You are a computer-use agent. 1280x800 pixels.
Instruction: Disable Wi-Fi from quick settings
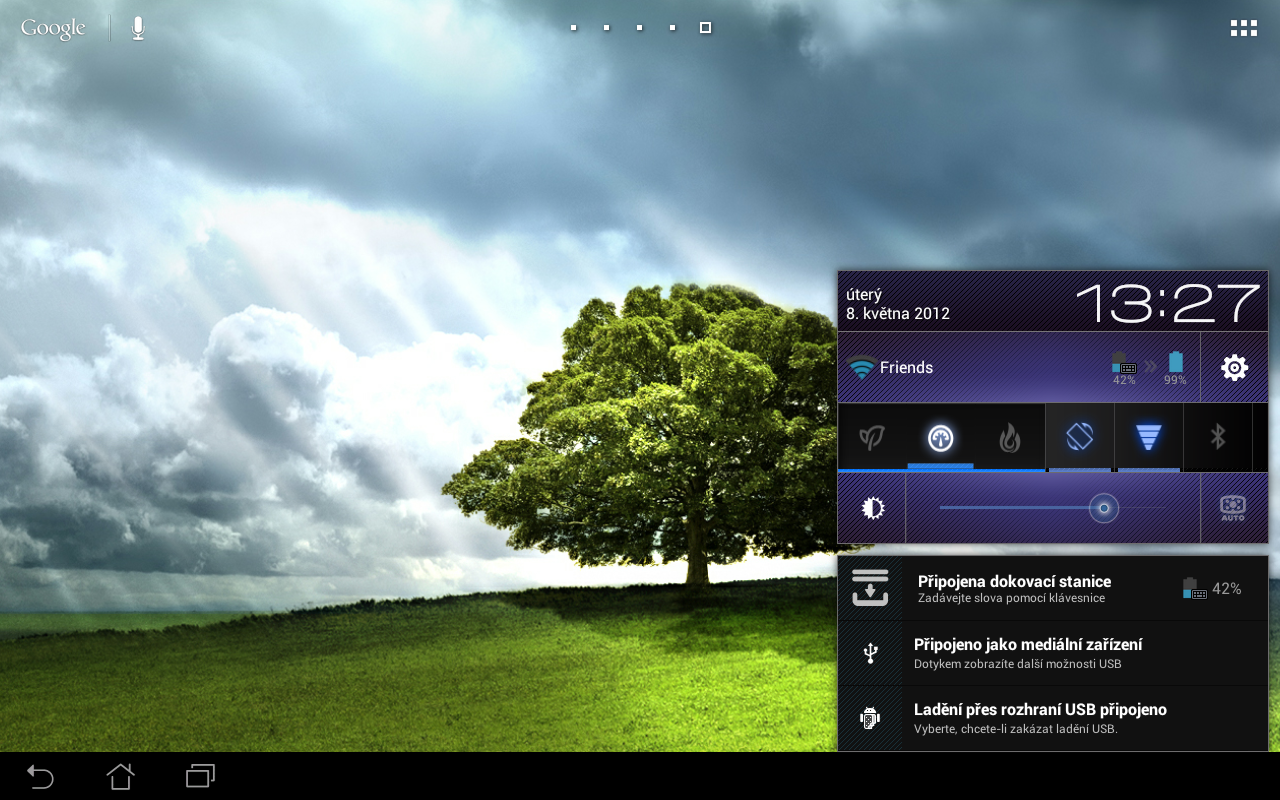coord(1148,437)
